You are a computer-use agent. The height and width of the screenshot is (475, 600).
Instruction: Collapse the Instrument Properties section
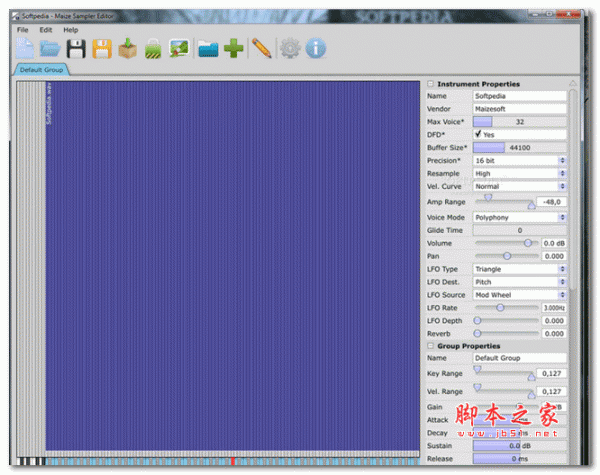click(x=430, y=83)
